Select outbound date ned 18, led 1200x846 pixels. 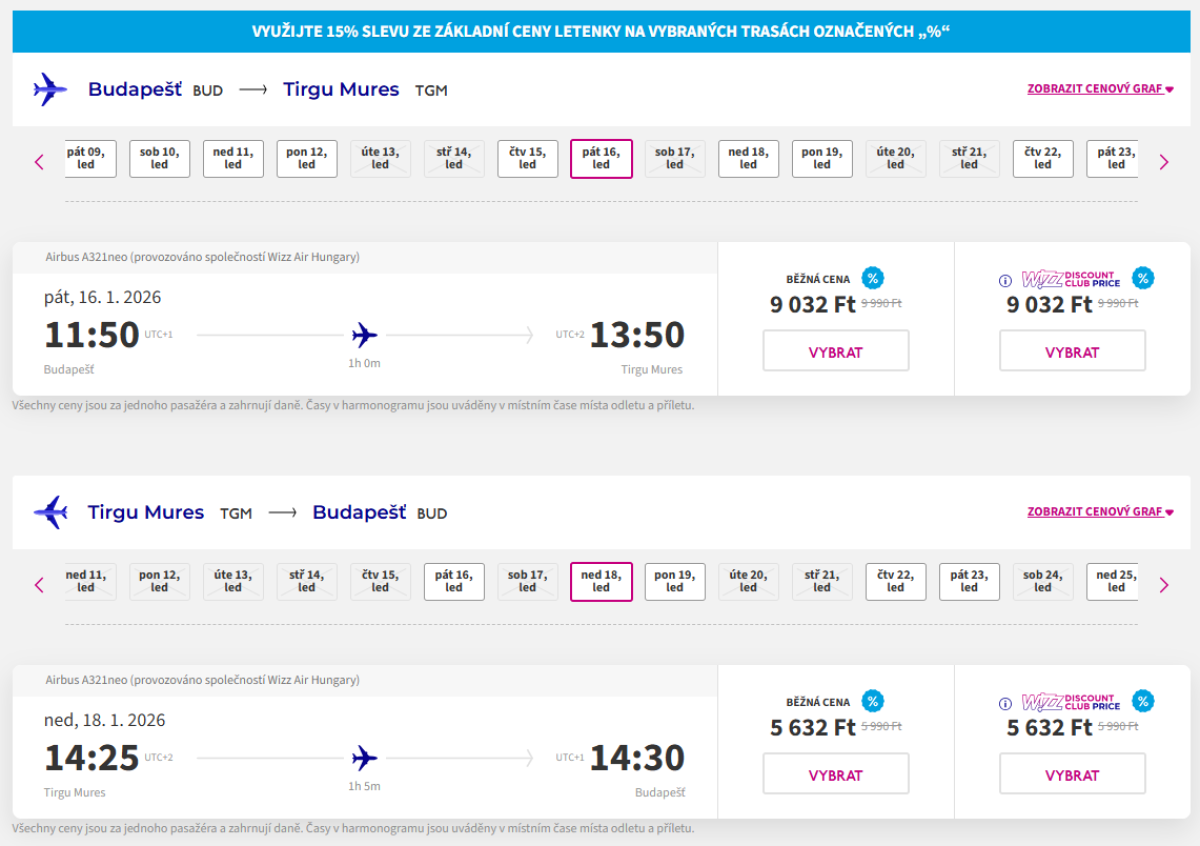point(748,159)
